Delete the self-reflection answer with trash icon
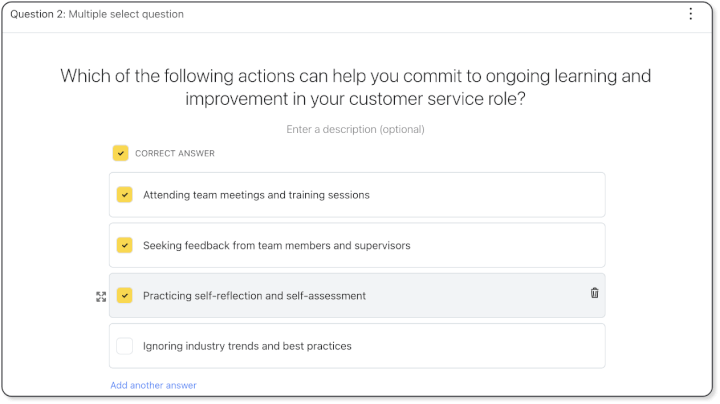Image resolution: width=720 pixels, height=404 pixels. (595, 293)
